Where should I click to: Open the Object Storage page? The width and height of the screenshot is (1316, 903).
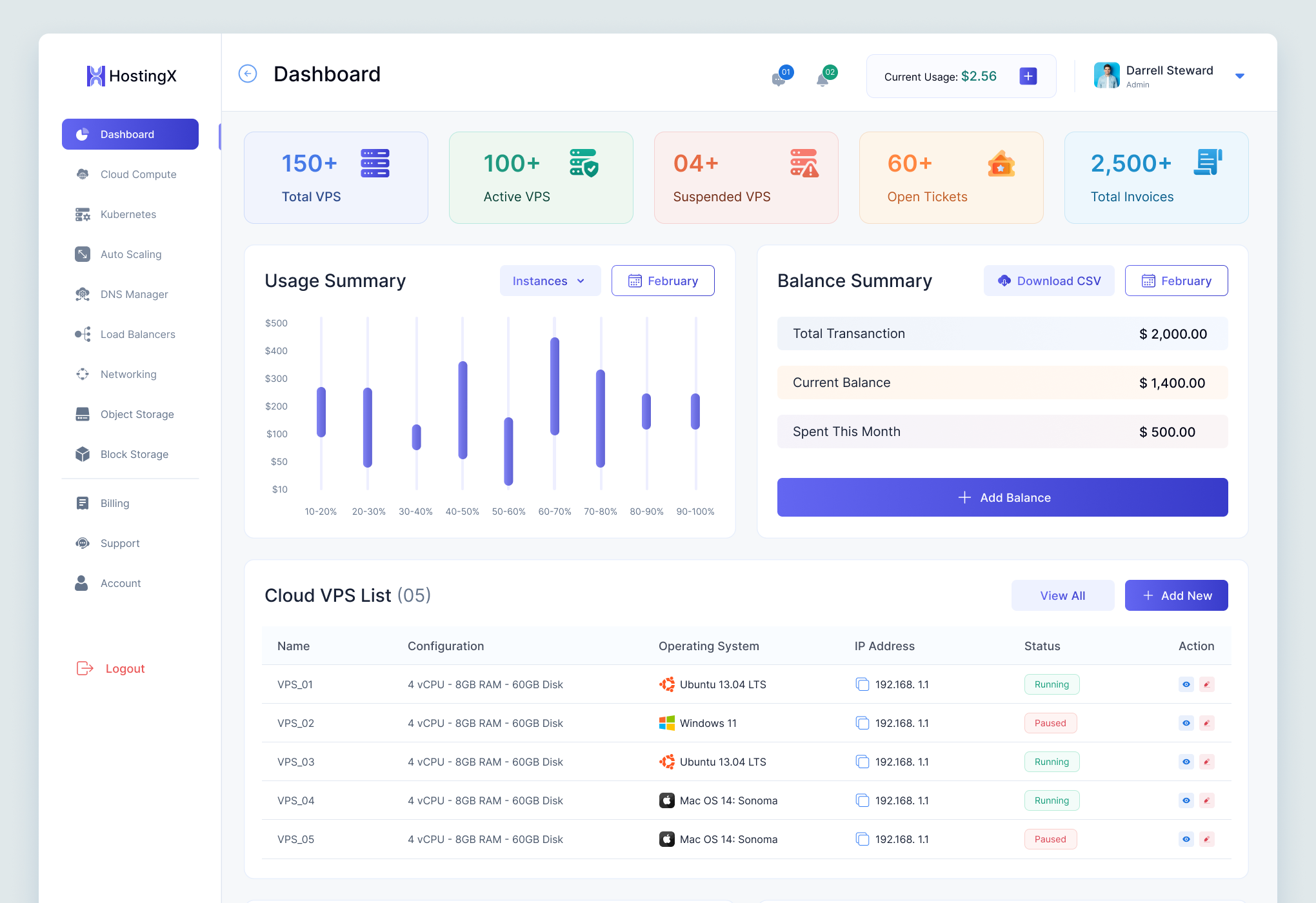pos(137,414)
